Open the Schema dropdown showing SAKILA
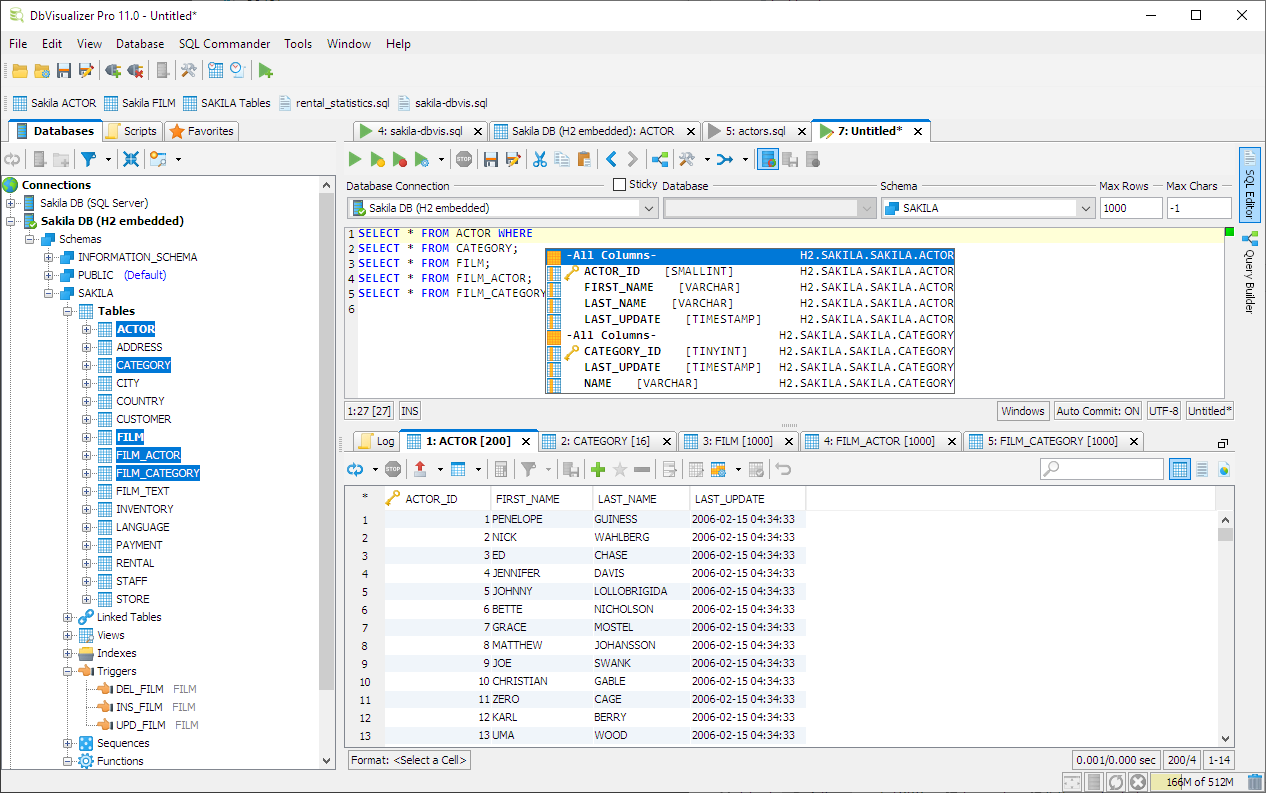This screenshot has height=793, width=1266. (x=1085, y=208)
